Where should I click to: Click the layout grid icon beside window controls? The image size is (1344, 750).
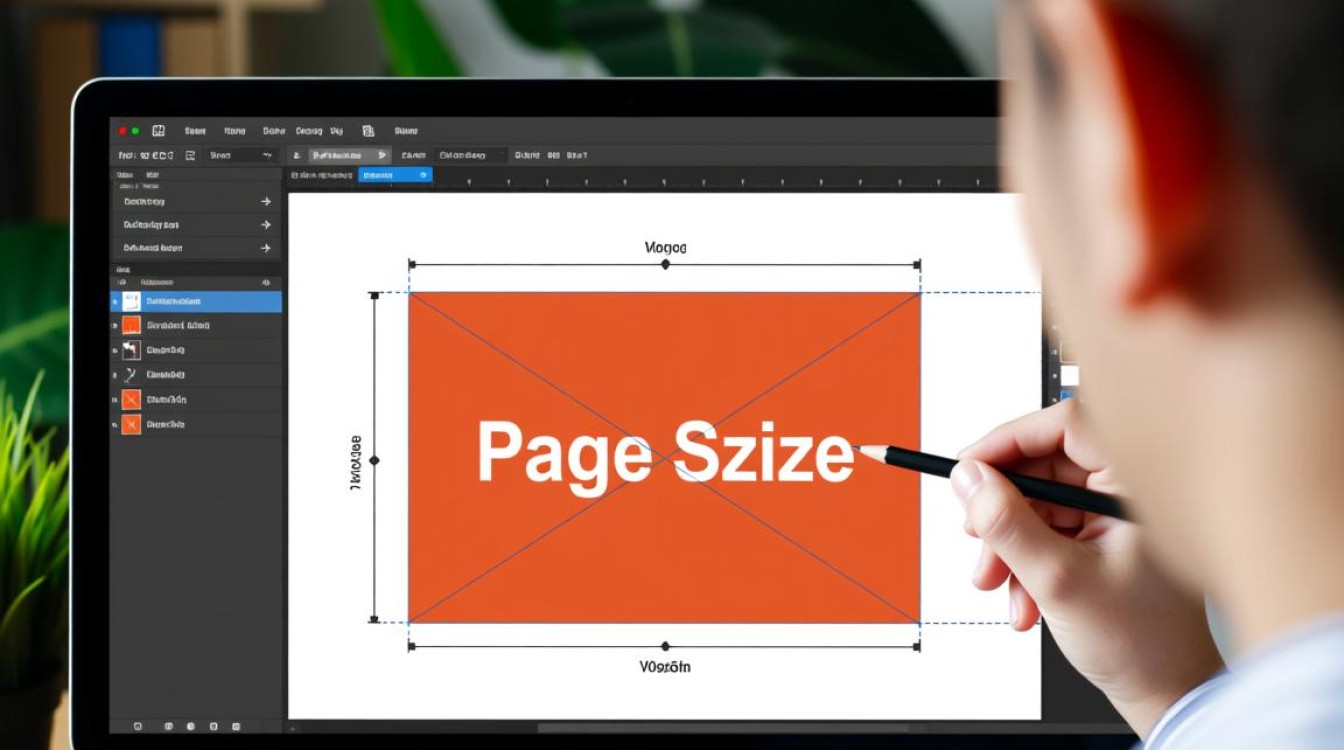click(158, 131)
